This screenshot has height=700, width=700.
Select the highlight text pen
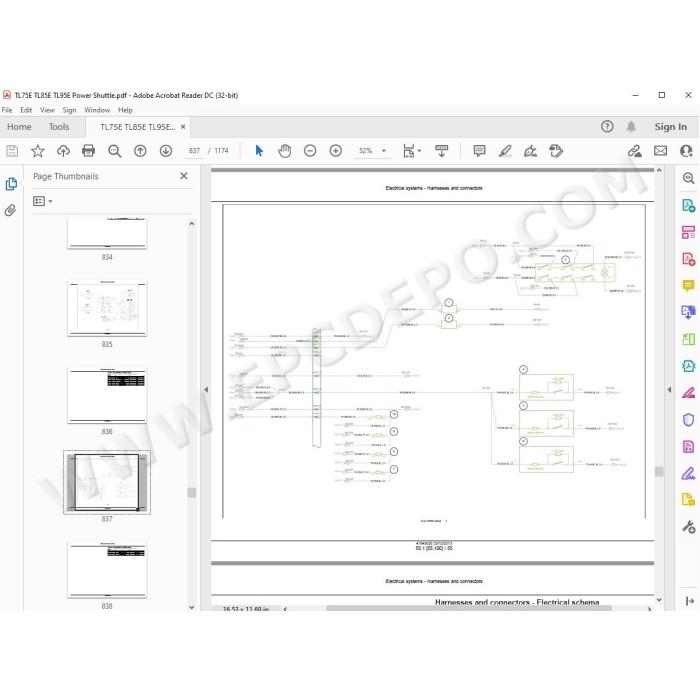(505, 151)
